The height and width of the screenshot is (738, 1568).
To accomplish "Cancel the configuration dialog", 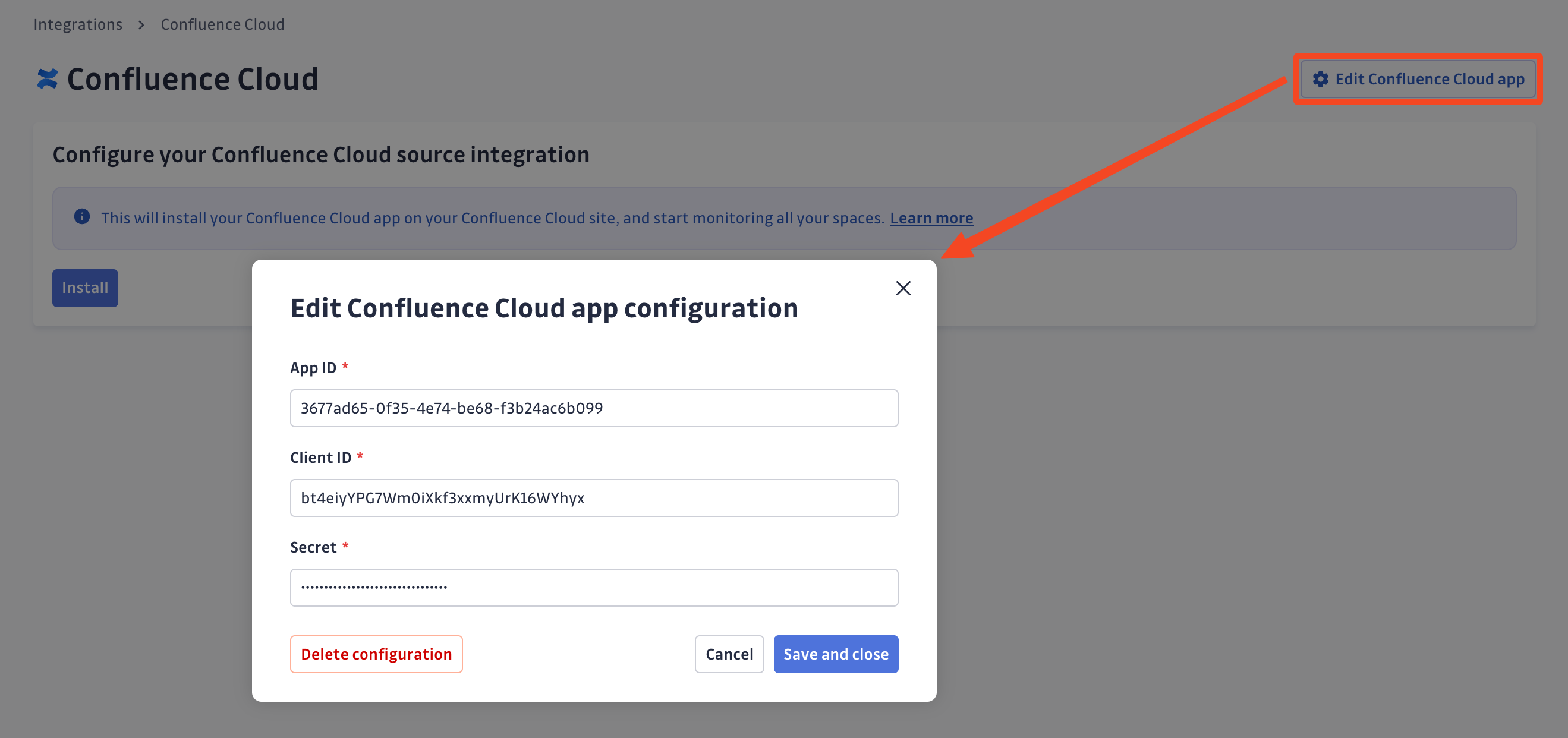I will [x=729, y=654].
